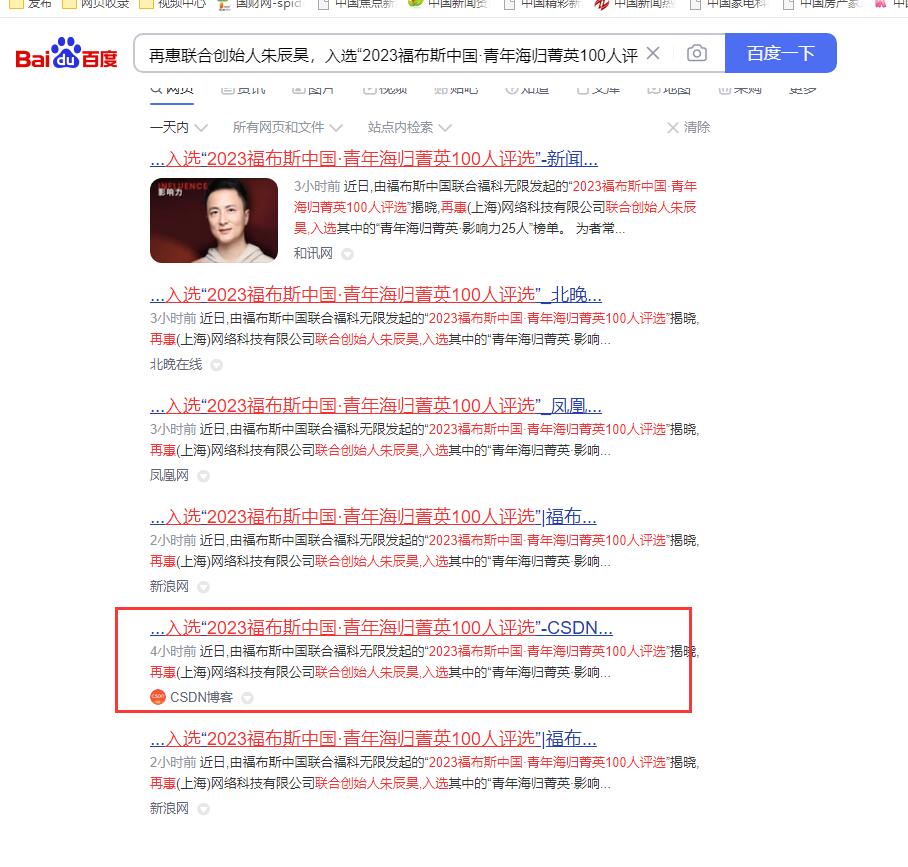
Task: Open the 和讯网 result thumbnail image
Action: [214, 221]
